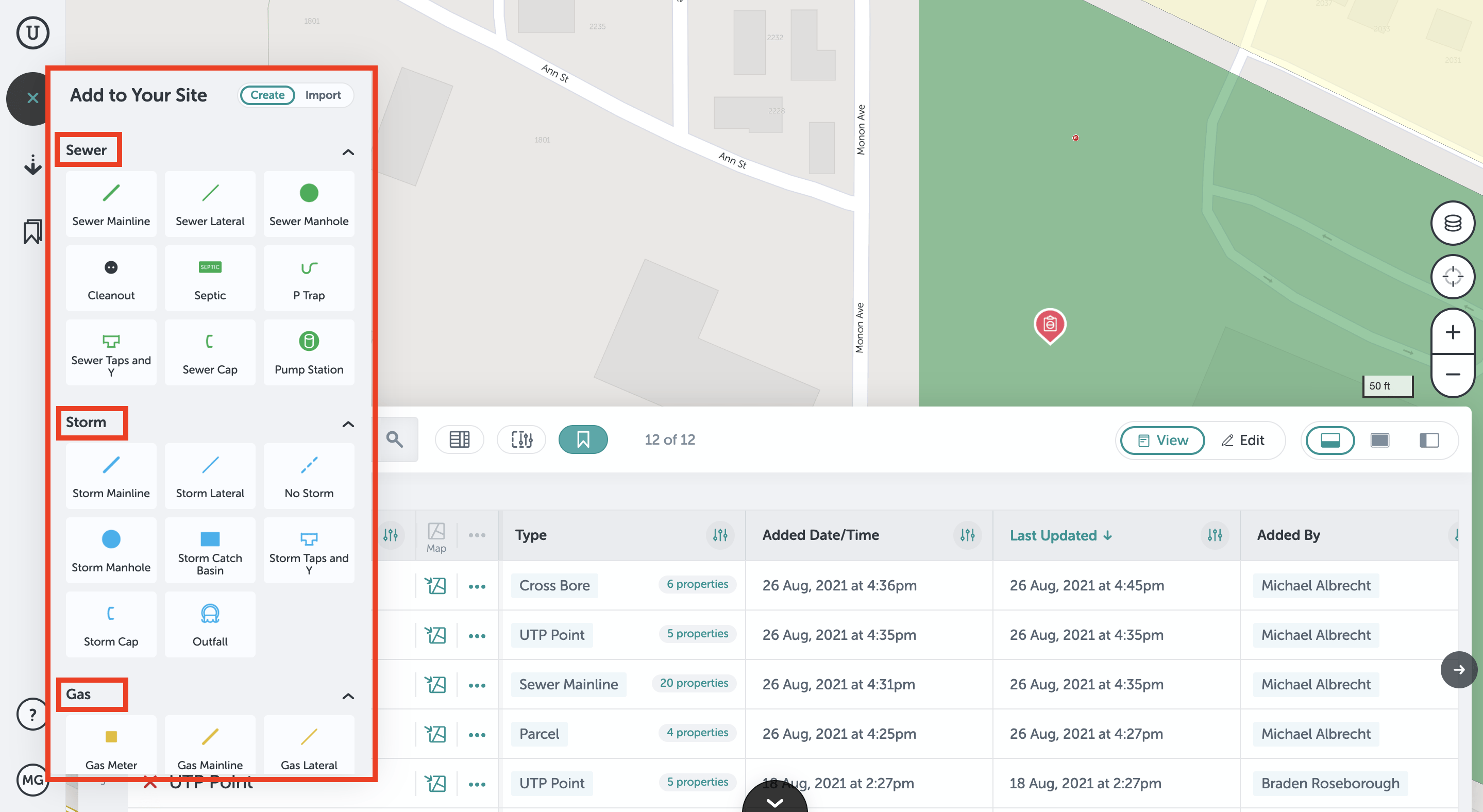Open the Type column filter

tap(720, 535)
